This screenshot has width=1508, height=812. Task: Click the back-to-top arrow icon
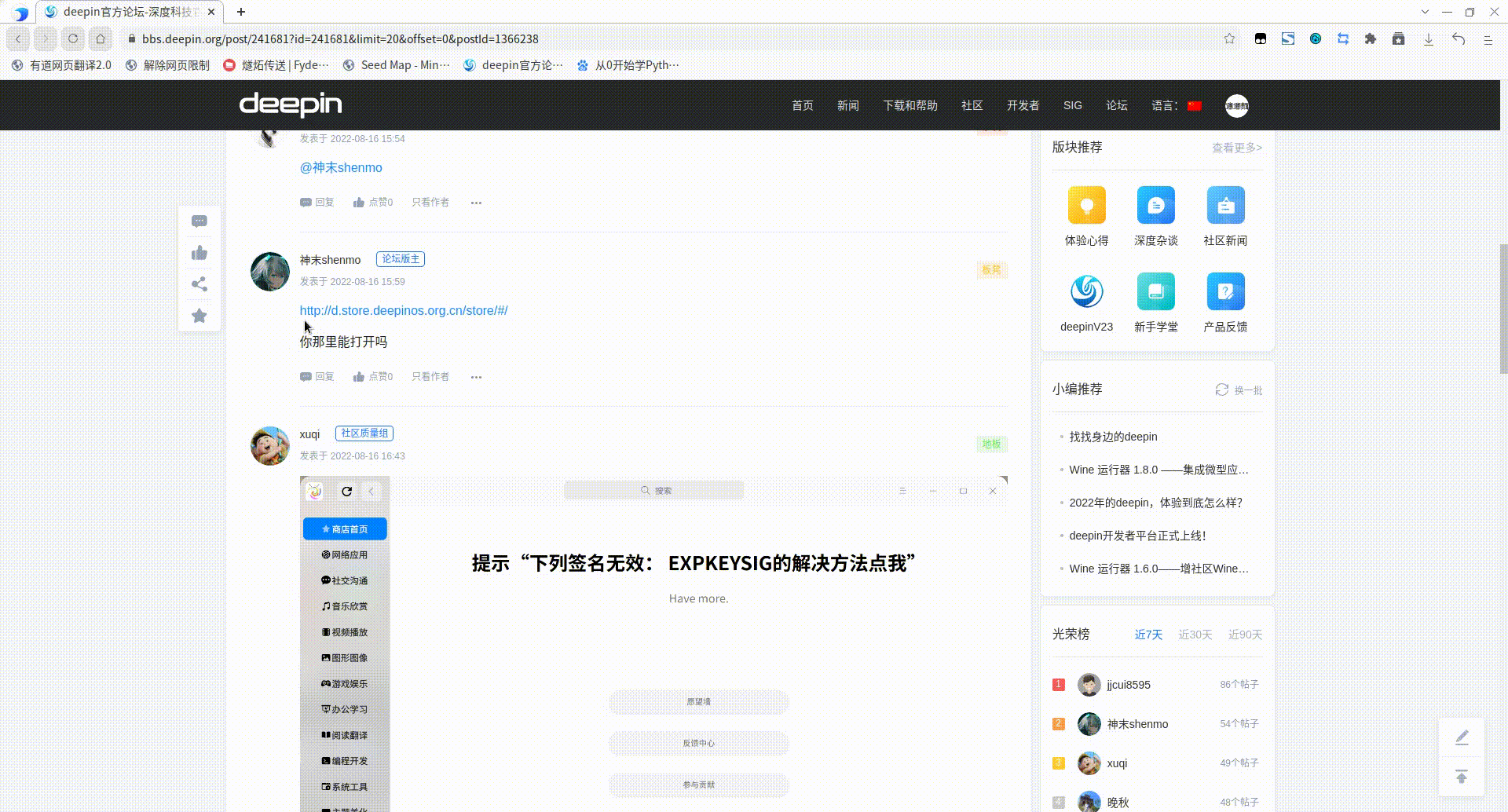pyautogui.click(x=1462, y=776)
